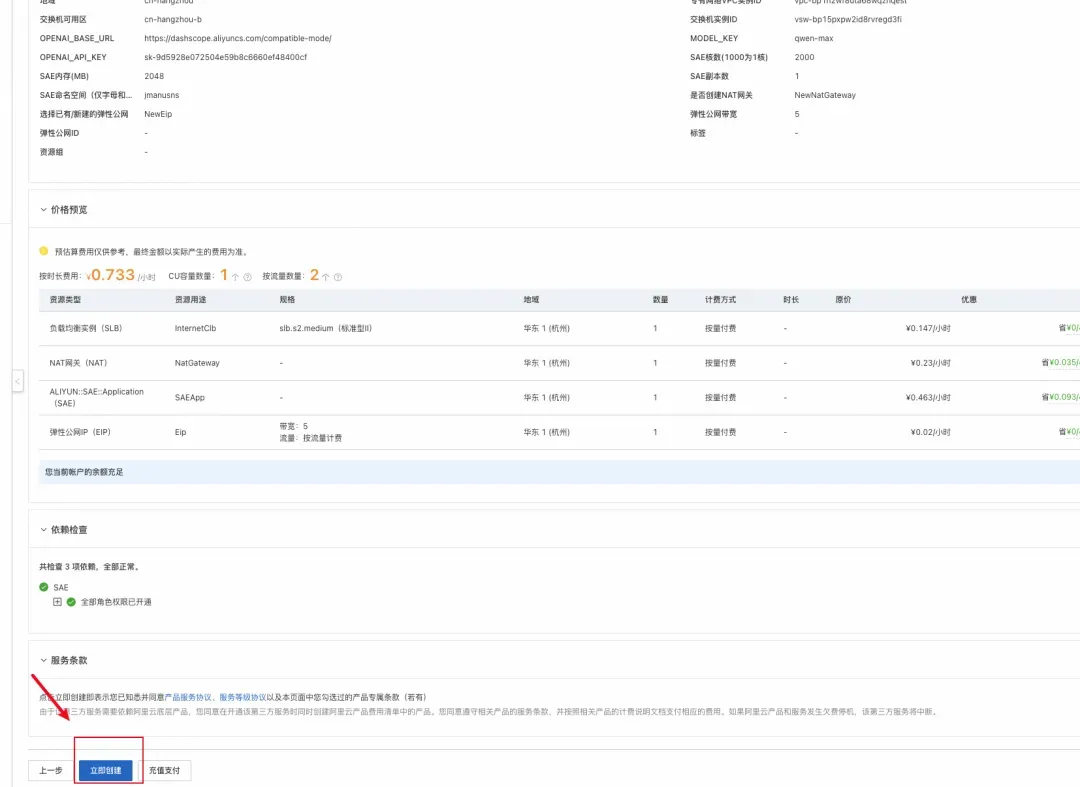Viewport: 1080px width, 787px height.
Task: Click the 上一步 button
Action: (x=51, y=770)
